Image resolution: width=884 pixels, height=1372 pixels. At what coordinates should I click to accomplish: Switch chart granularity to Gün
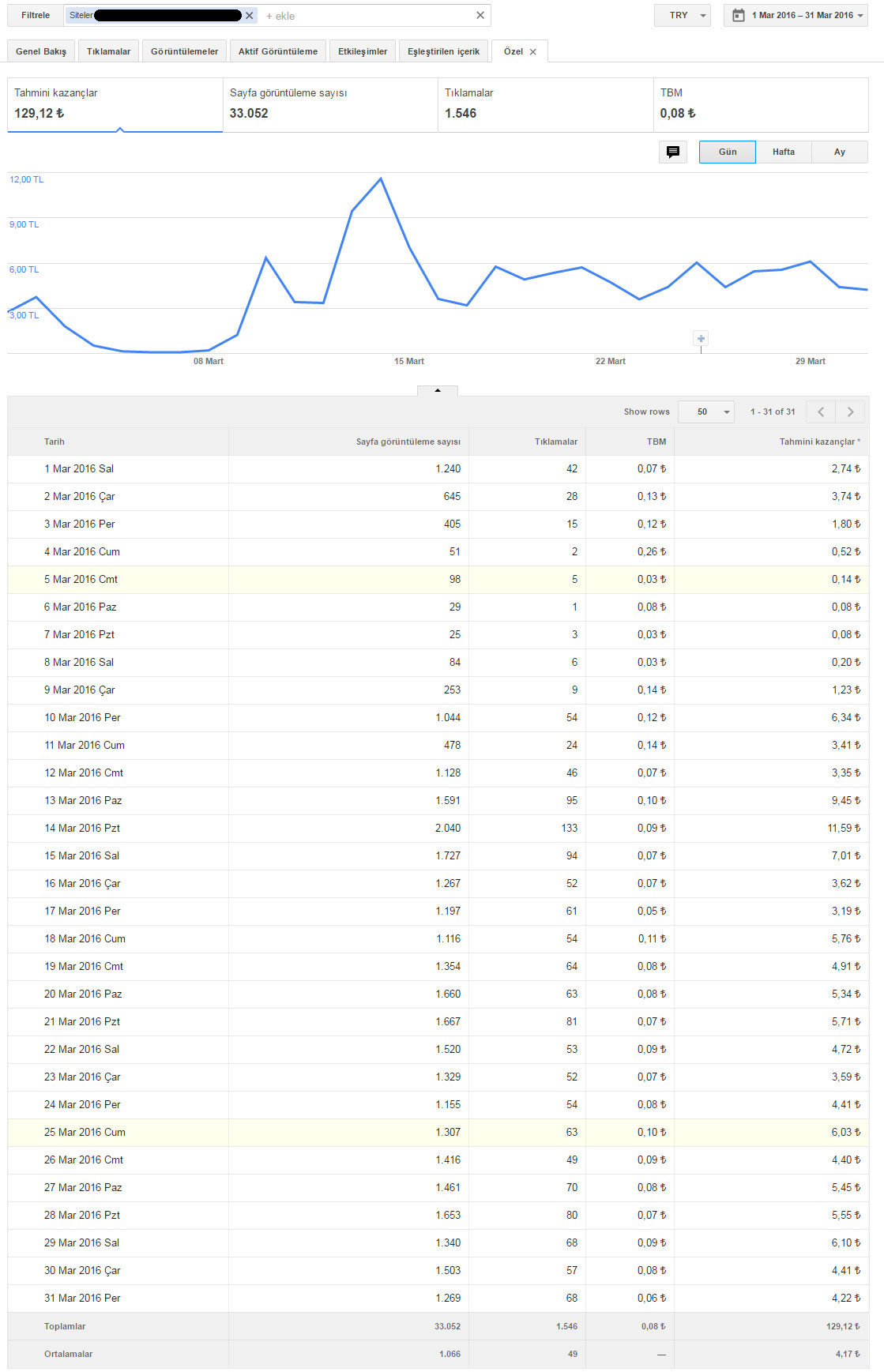728,152
